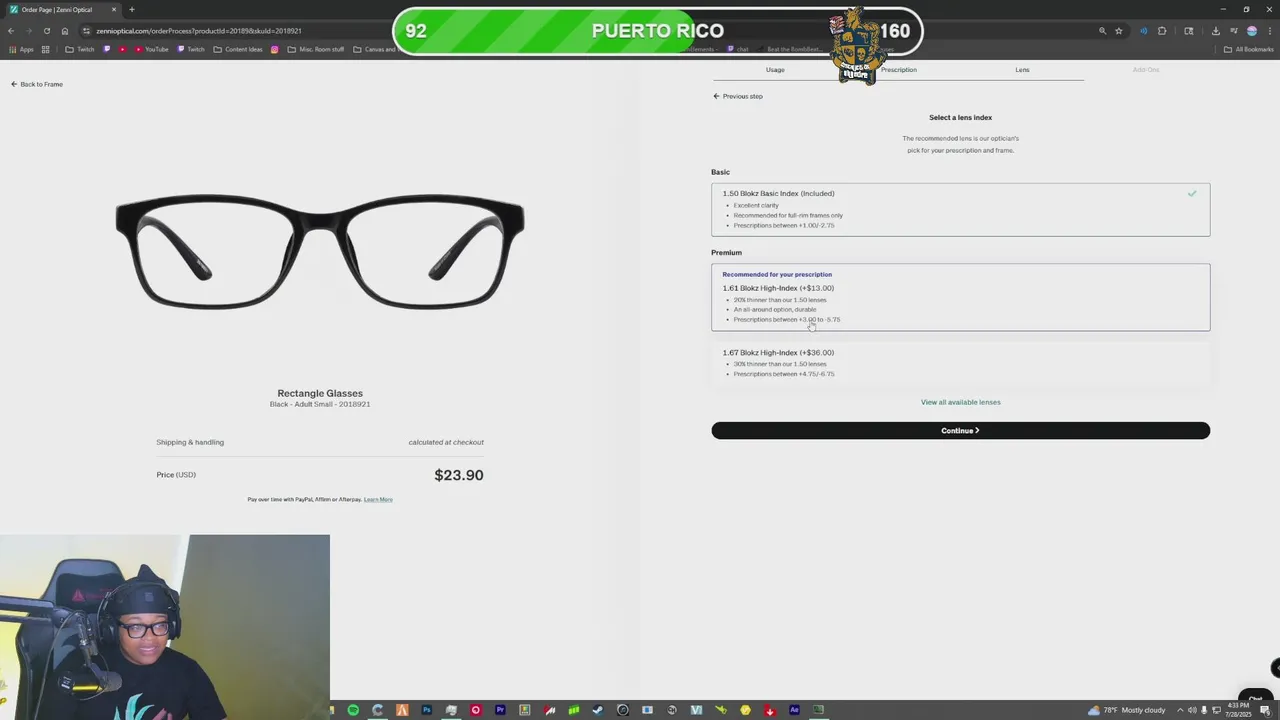Select the 1.67 Blokz High-Index lens

tap(960, 363)
